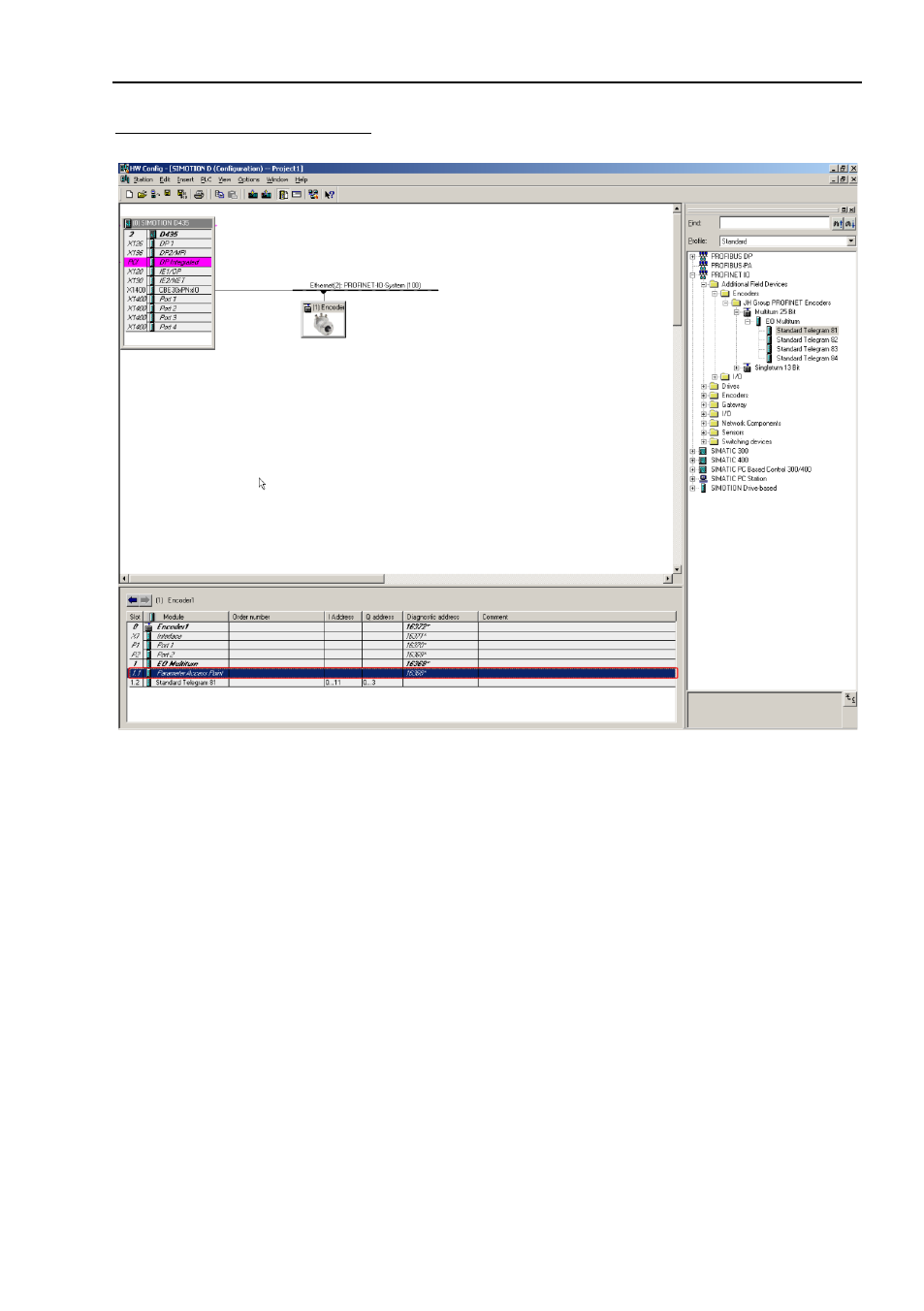This screenshot has height=1311, width=924.
Task: Toggle the hardware Catalog toolbar icon
Action: [283, 194]
